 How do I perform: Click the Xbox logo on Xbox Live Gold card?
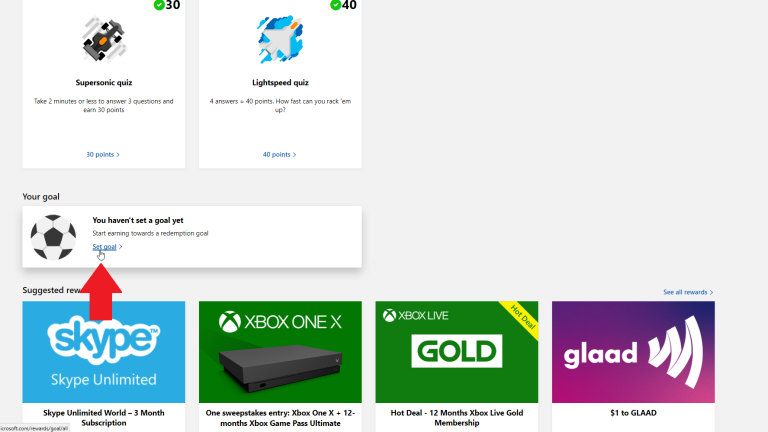point(389,315)
